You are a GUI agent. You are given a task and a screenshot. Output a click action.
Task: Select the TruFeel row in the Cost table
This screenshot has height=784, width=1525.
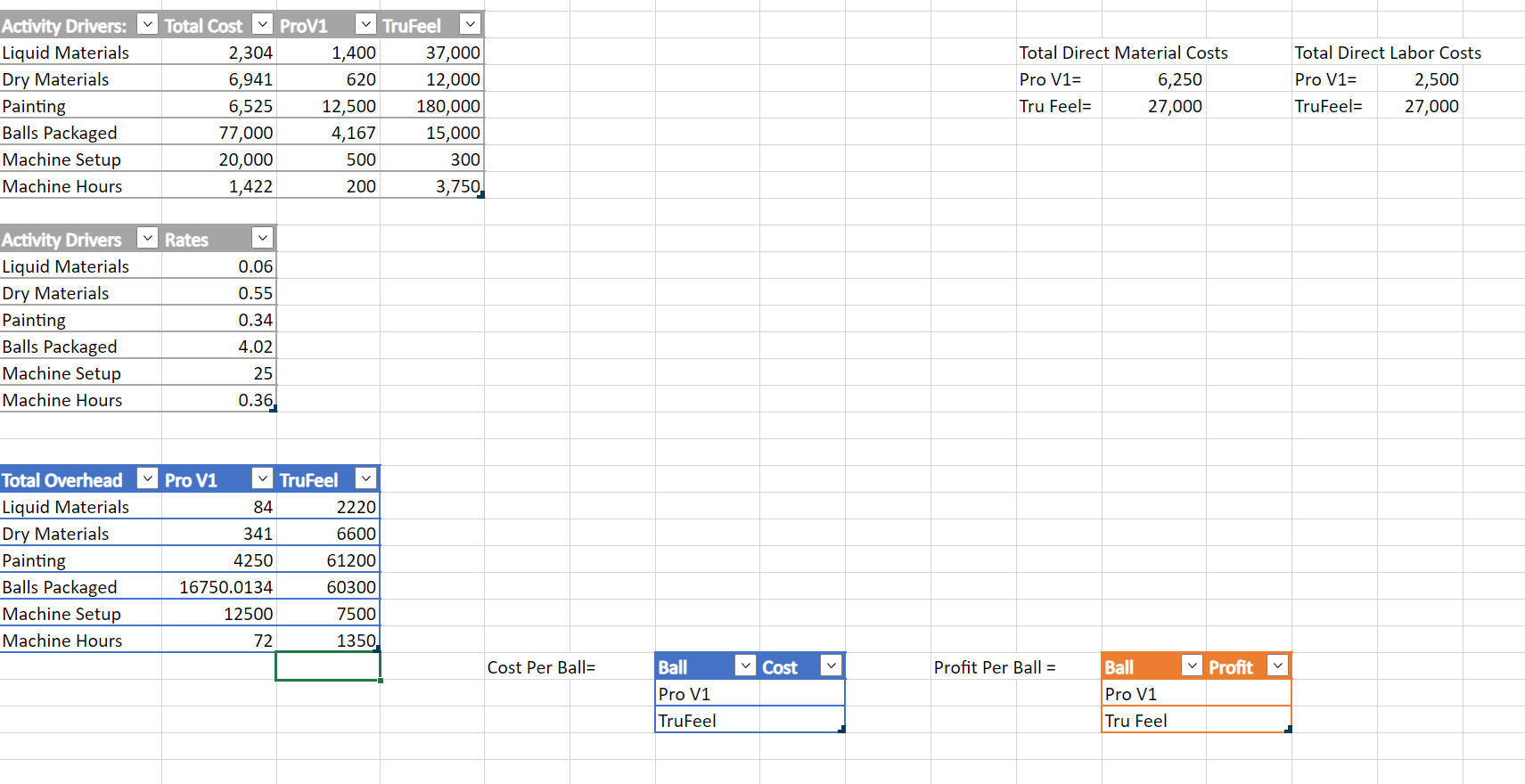coord(750,721)
